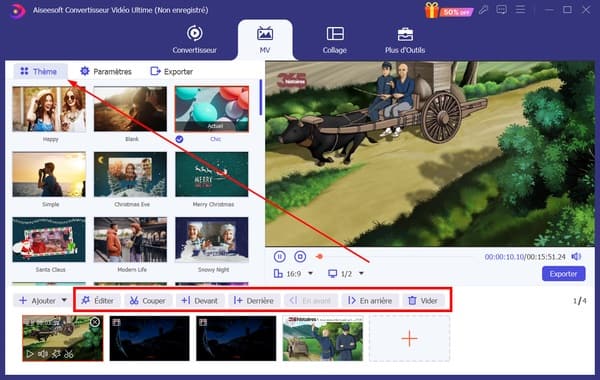Open the Paramètres sub-tab

[x=106, y=71]
